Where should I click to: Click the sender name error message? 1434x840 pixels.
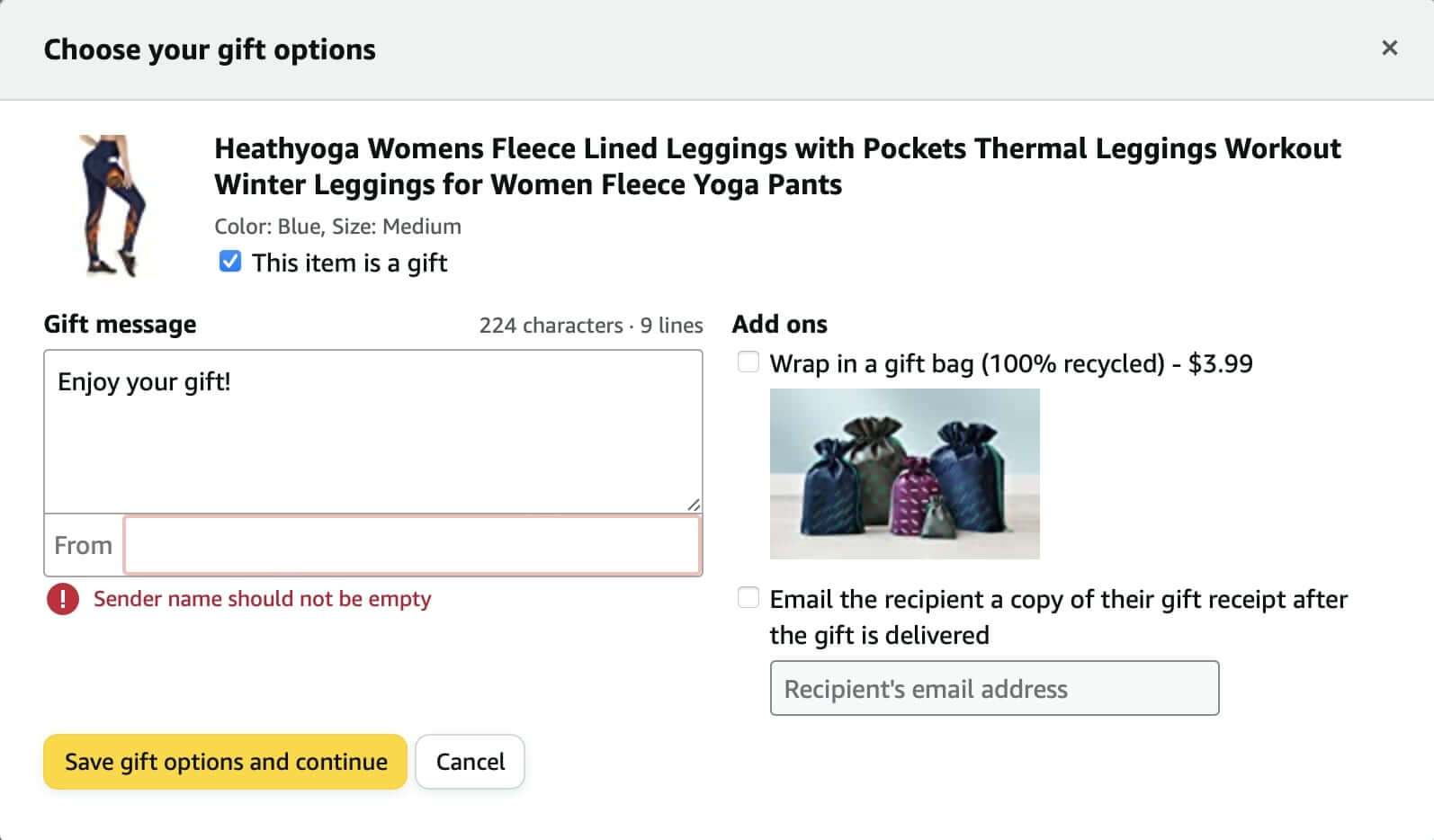click(x=262, y=599)
